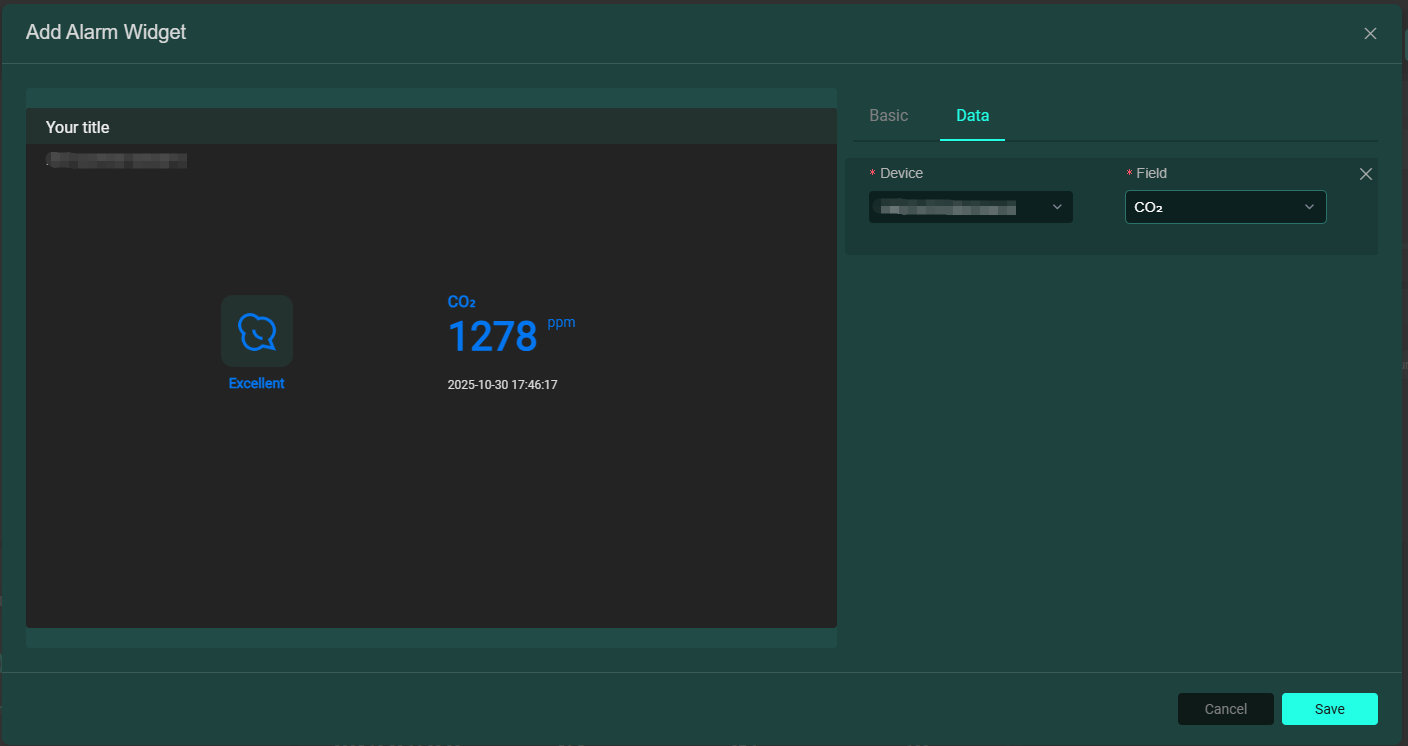1408x746 pixels.
Task: Click the ppm unit label
Action: [561, 323]
